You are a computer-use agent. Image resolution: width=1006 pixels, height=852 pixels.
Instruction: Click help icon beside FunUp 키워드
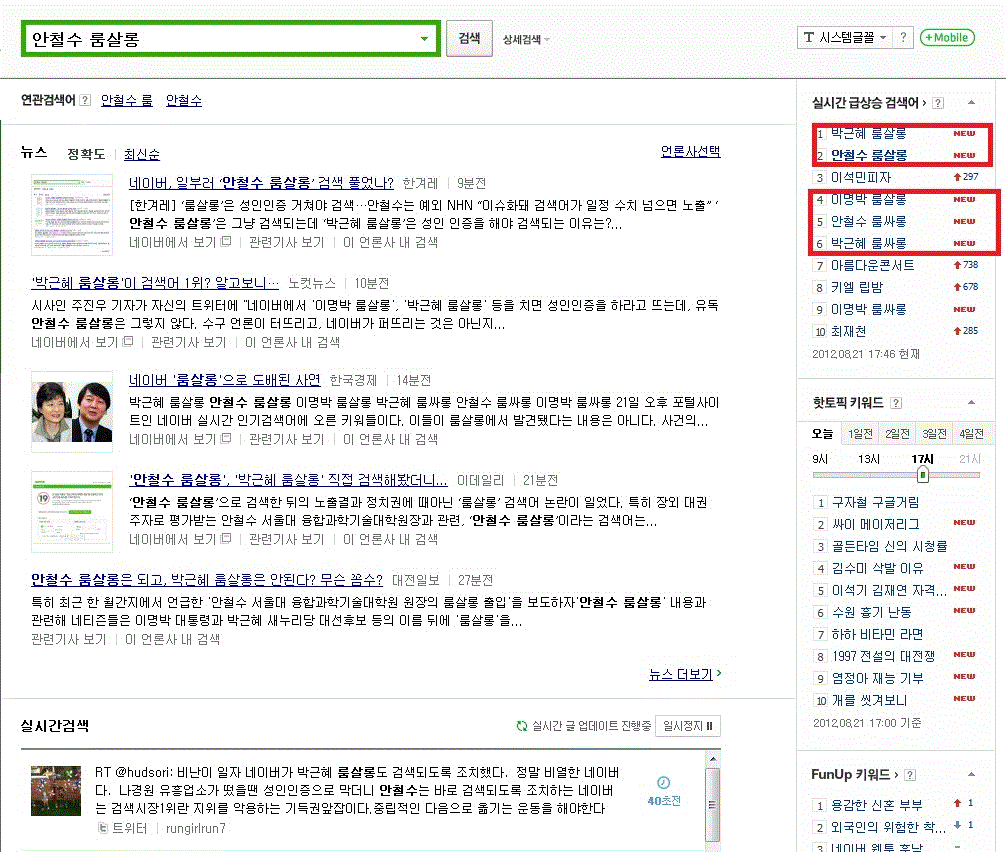coord(909,775)
